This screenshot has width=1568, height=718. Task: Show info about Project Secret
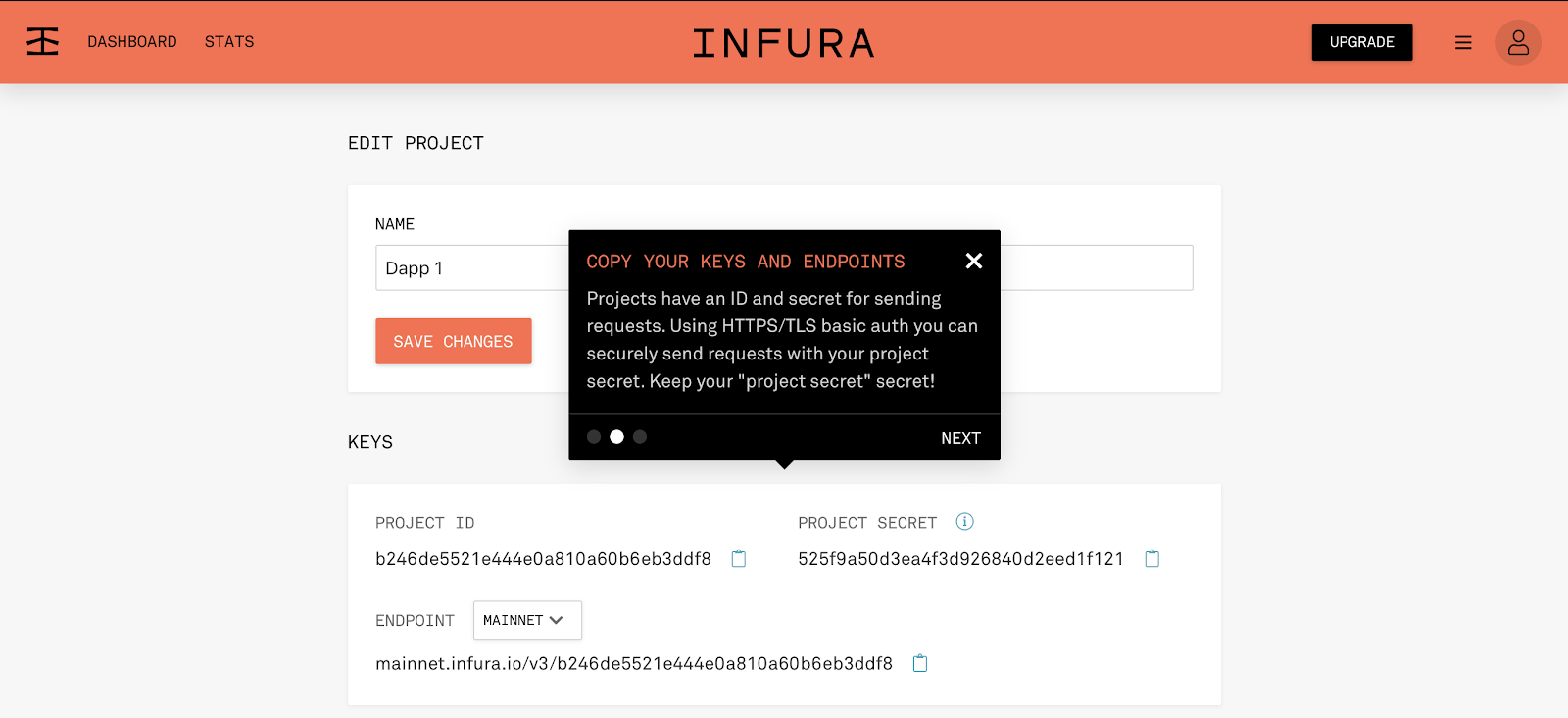pos(964,521)
